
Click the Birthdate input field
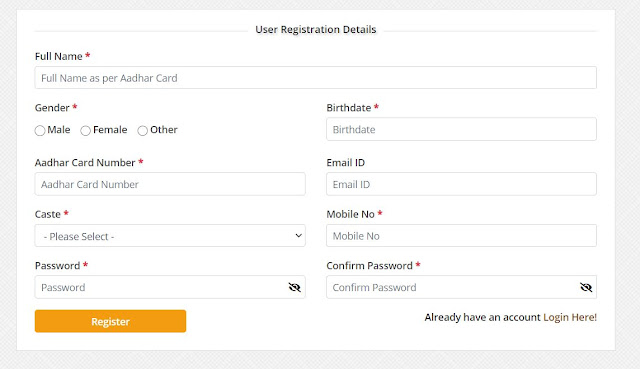(461, 129)
